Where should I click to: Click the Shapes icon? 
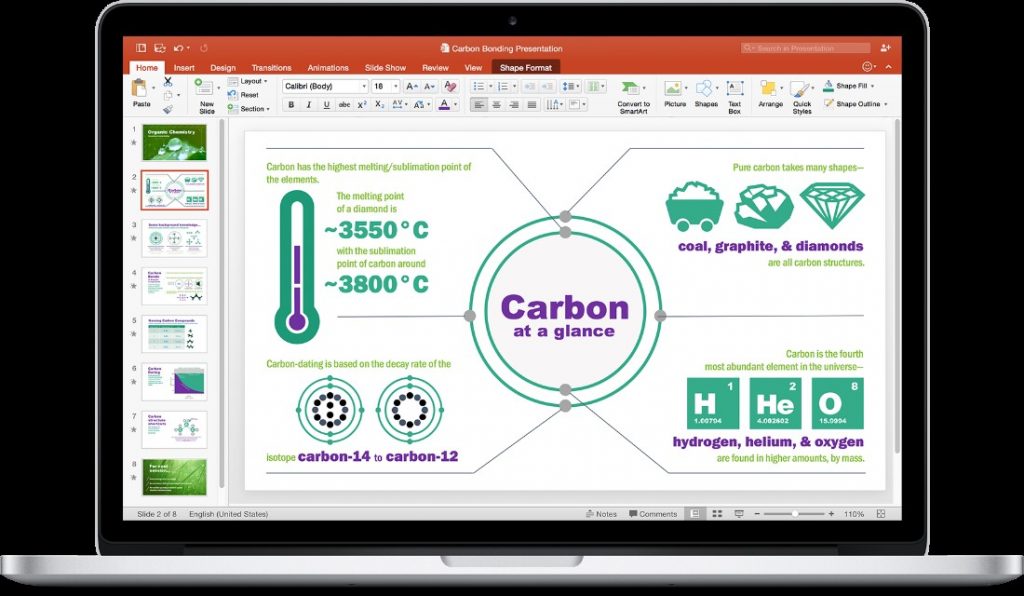(x=705, y=88)
